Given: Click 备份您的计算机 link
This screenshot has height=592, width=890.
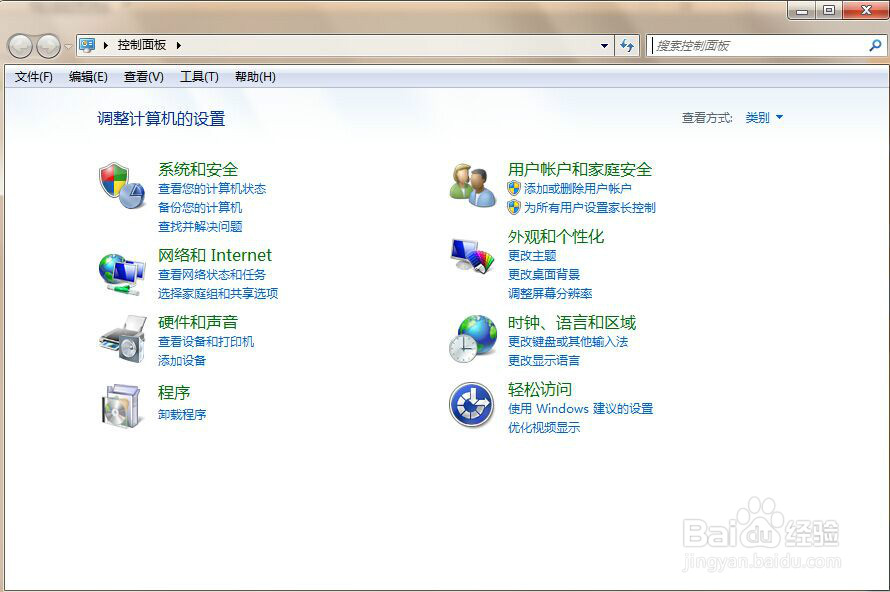Looking at the screenshot, I should (200, 208).
